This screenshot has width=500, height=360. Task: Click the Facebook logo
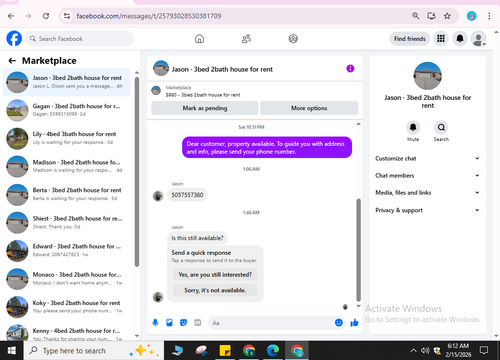[14, 39]
